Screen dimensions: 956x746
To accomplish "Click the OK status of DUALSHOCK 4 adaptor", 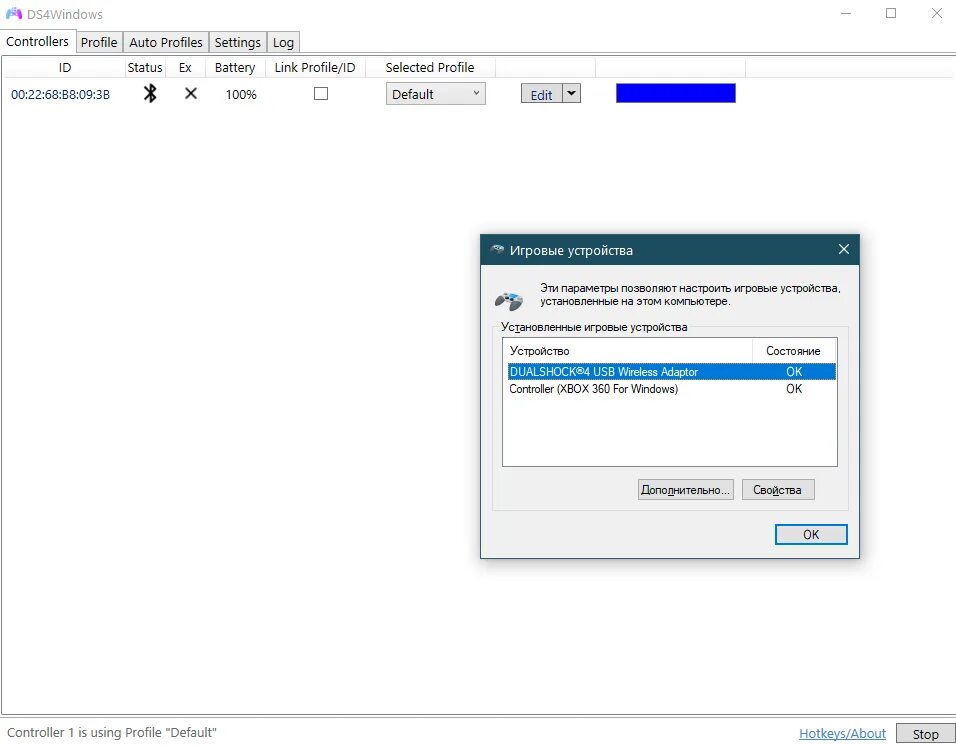I will pyautogui.click(x=794, y=372).
